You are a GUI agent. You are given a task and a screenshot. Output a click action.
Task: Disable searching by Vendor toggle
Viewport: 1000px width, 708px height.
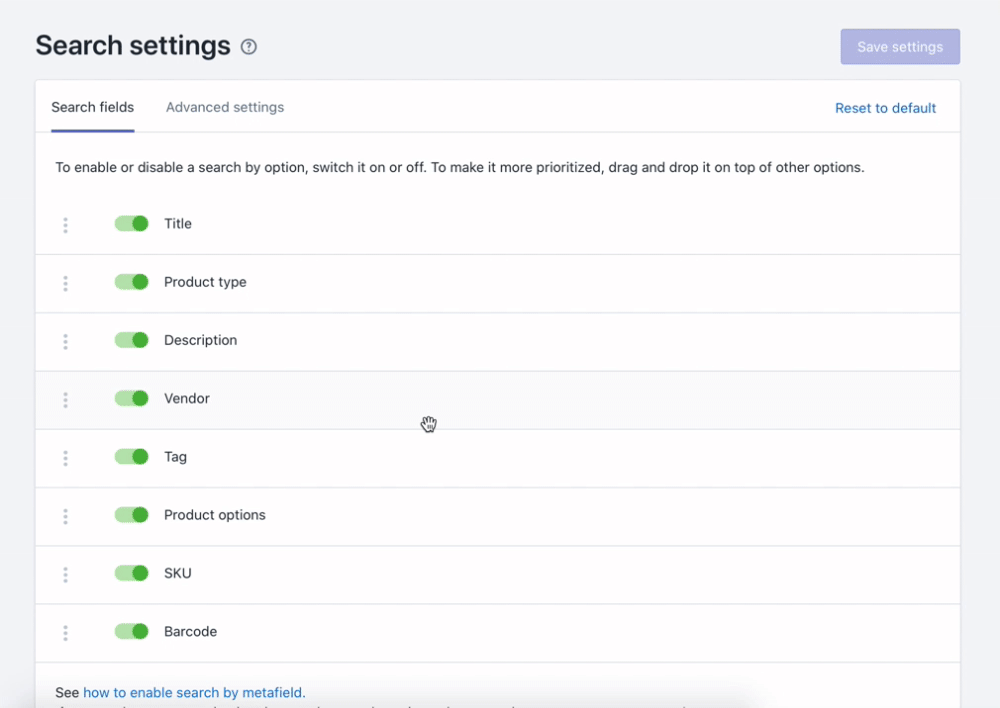[x=131, y=398]
